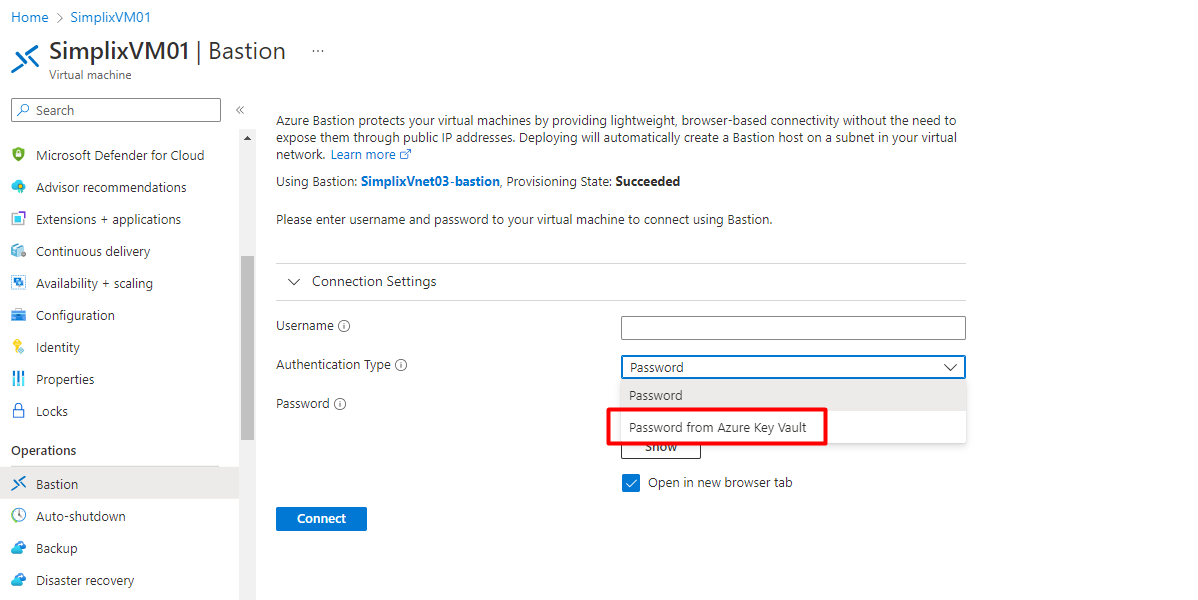The height and width of the screenshot is (600, 1198).
Task: Click the Advisor recommendations cloud icon
Action: pos(18,187)
